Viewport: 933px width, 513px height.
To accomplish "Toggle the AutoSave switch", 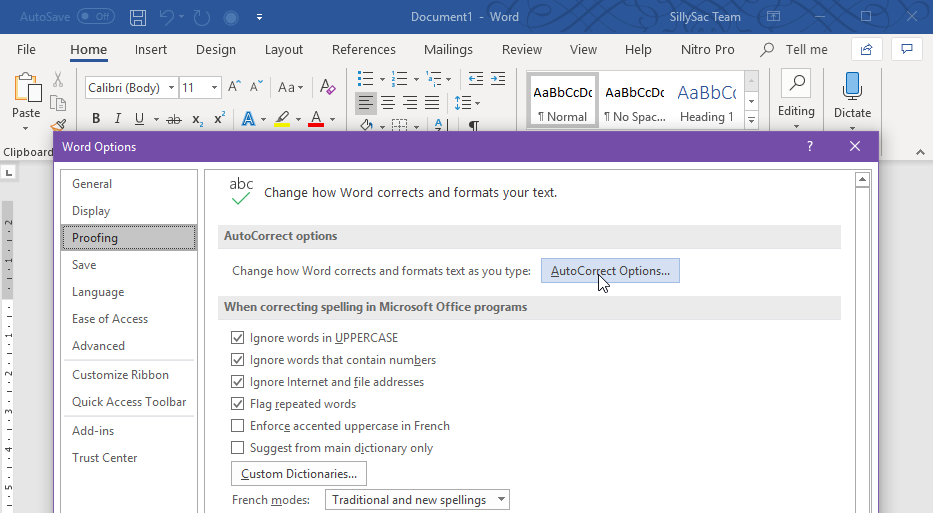I will (96, 17).
